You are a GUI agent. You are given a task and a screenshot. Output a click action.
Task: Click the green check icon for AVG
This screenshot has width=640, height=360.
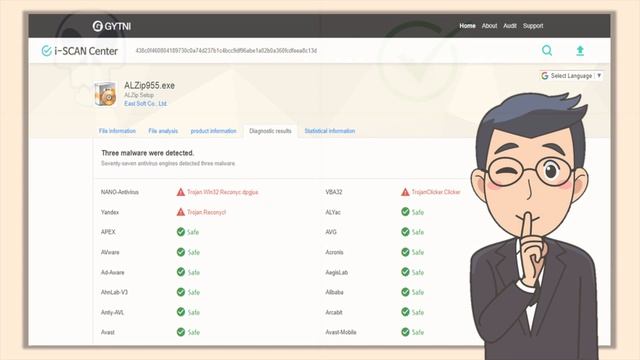(405, 232)
